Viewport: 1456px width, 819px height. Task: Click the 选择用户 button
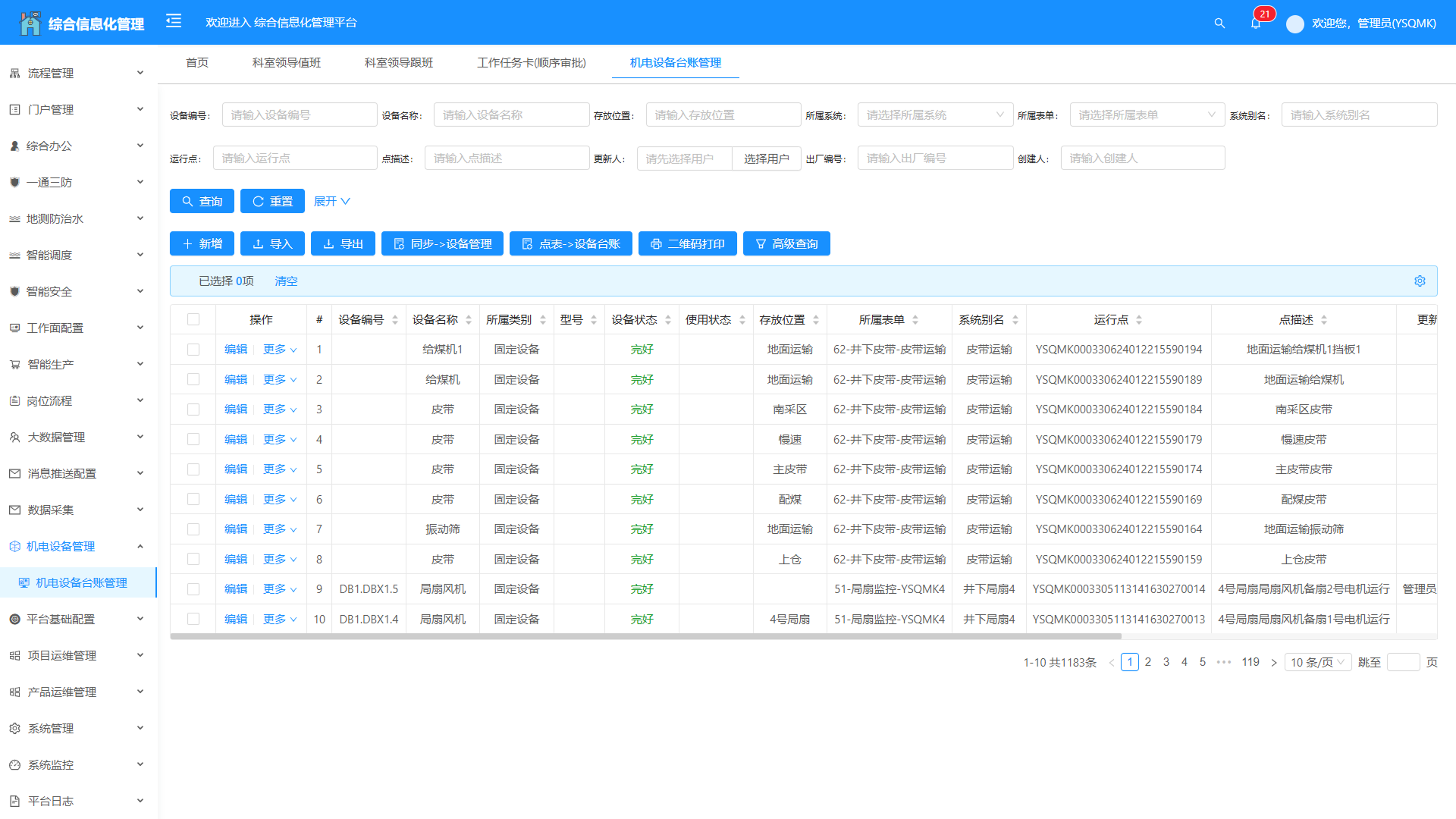pyautogui.click(x=766, y=159)
